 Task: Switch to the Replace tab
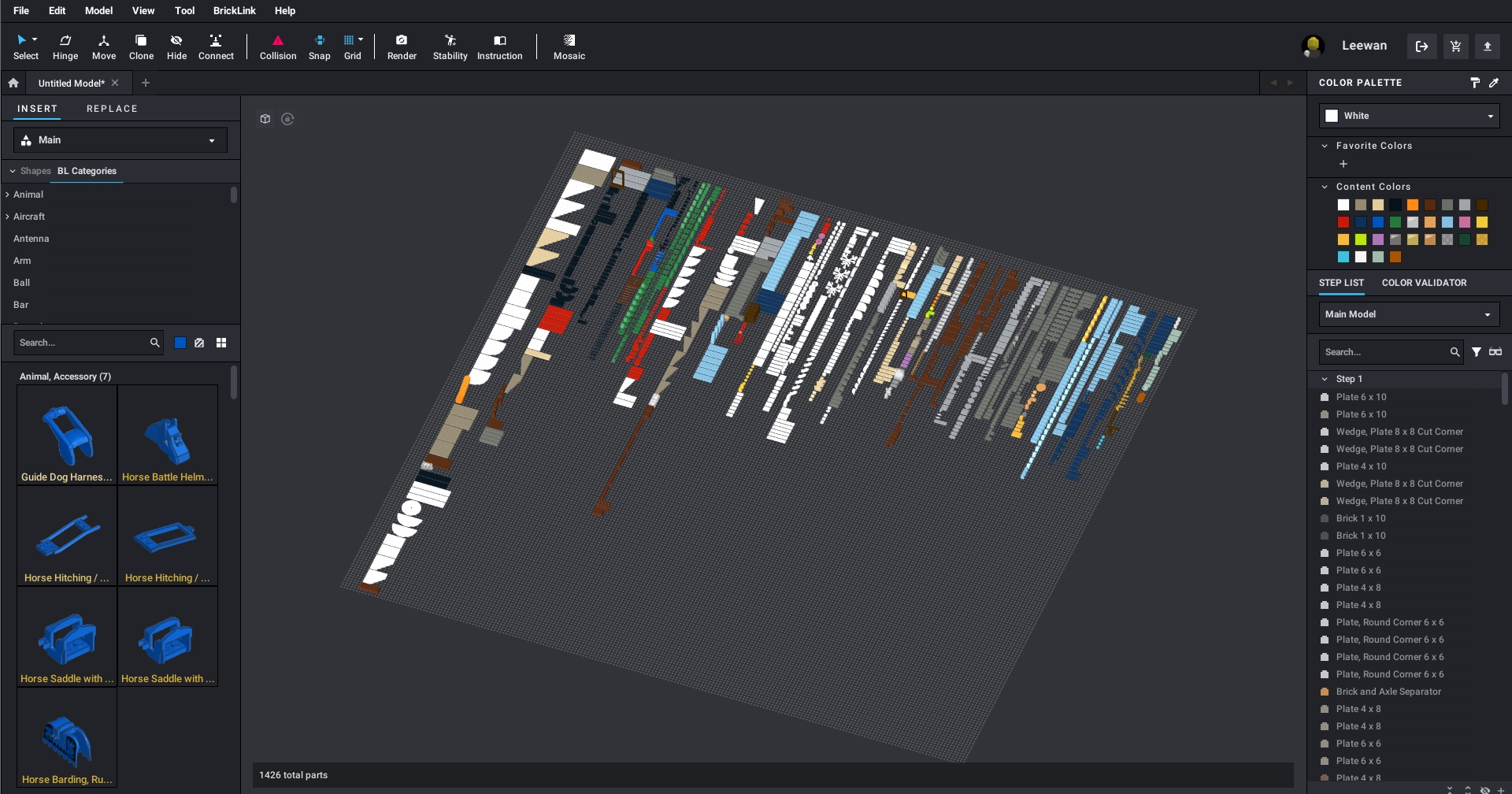[112, 109]
